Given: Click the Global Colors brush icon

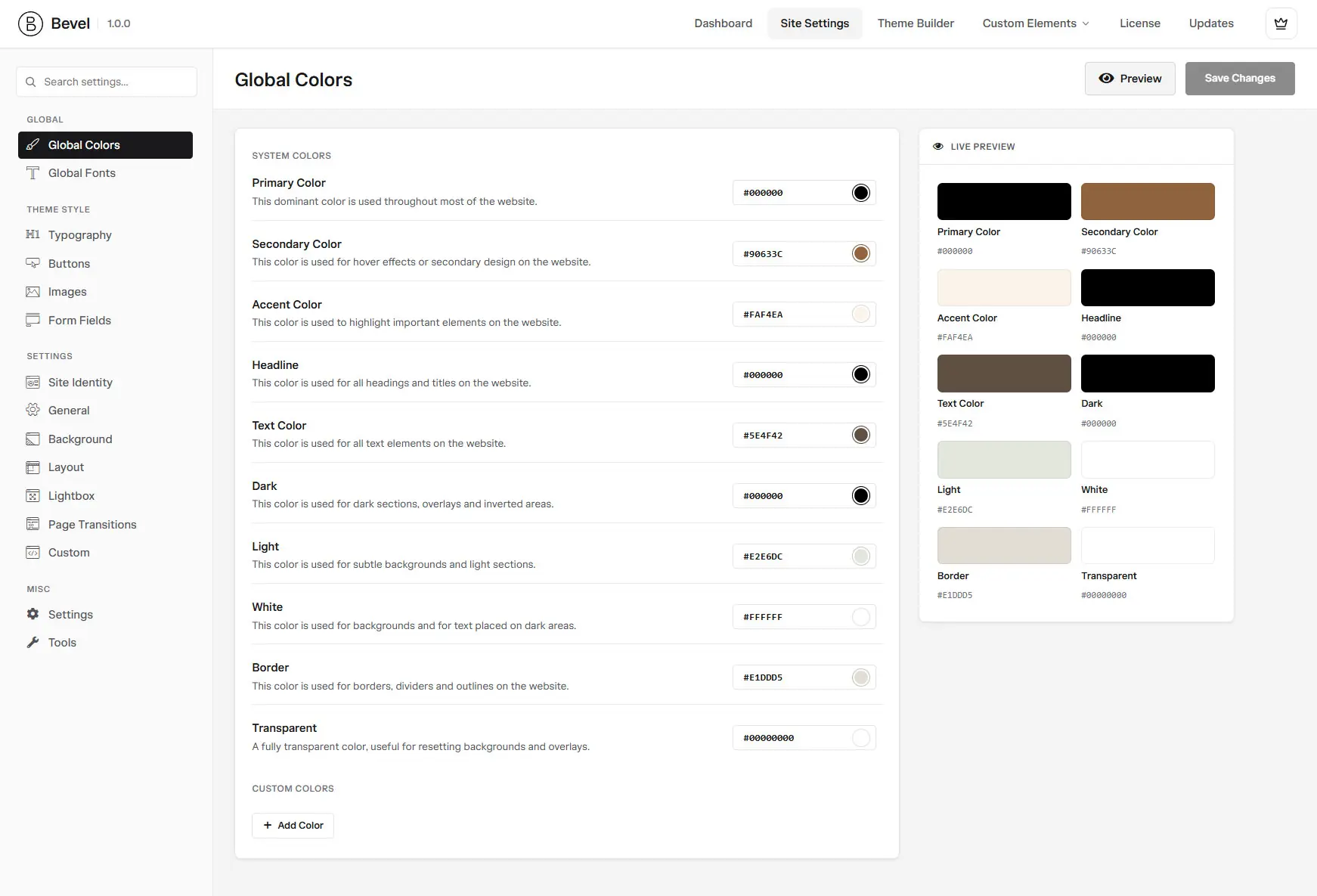Looking at the screenshot, I should [x=33, y=145].
